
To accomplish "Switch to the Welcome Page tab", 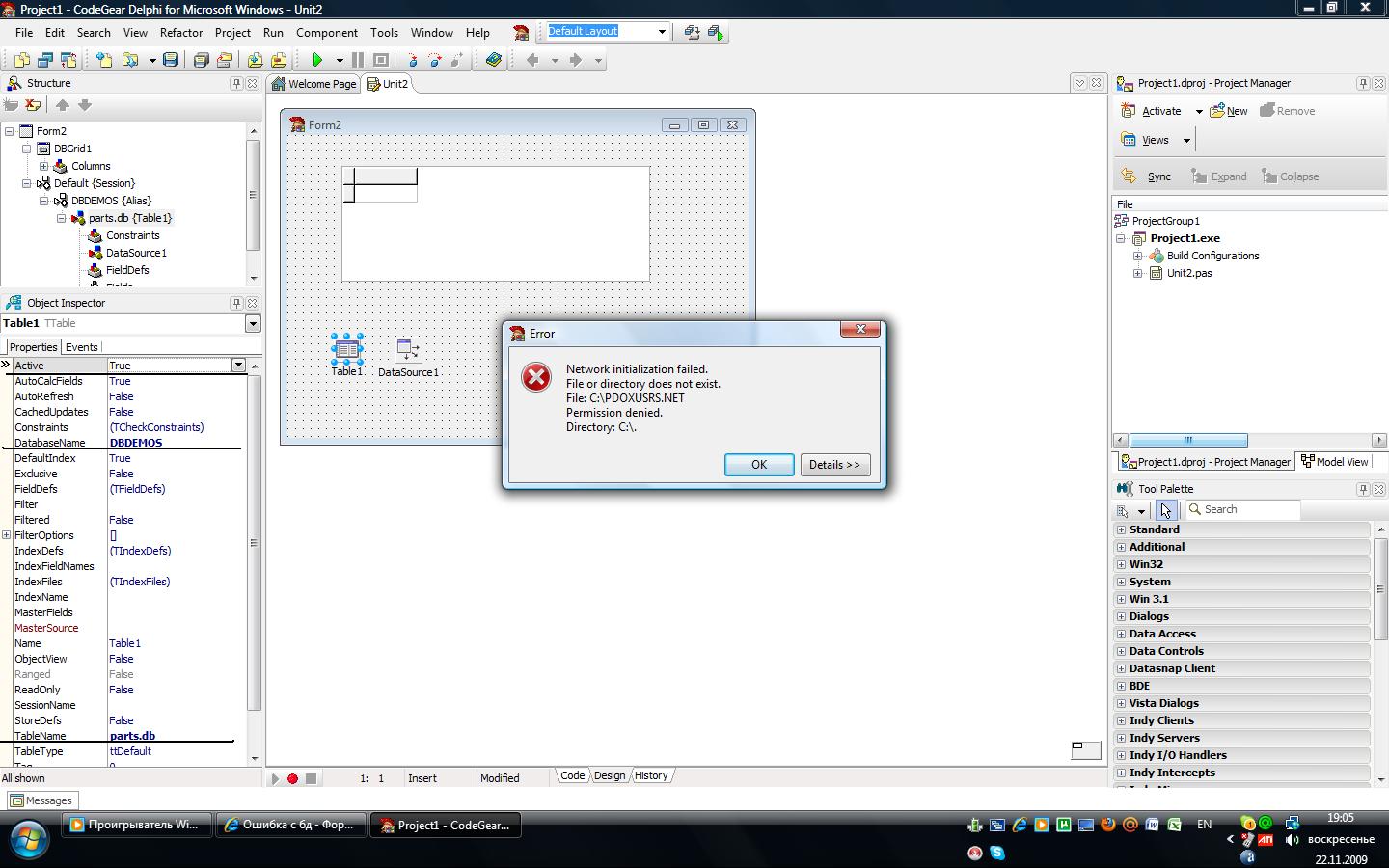I will (313, 84).
